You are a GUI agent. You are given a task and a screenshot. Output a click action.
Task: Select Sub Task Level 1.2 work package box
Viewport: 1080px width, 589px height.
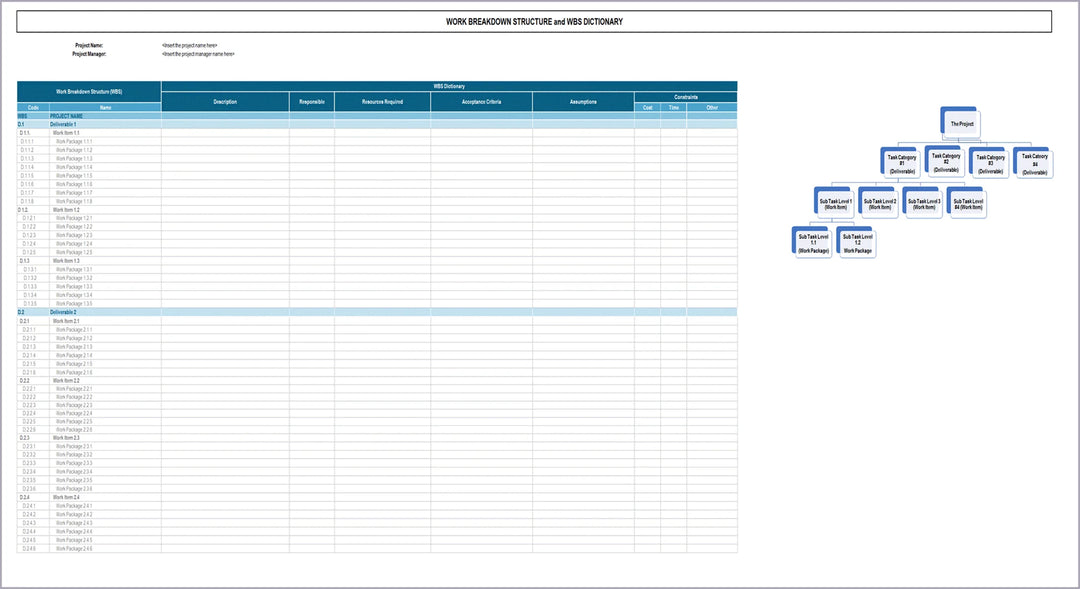click(857, 243)
